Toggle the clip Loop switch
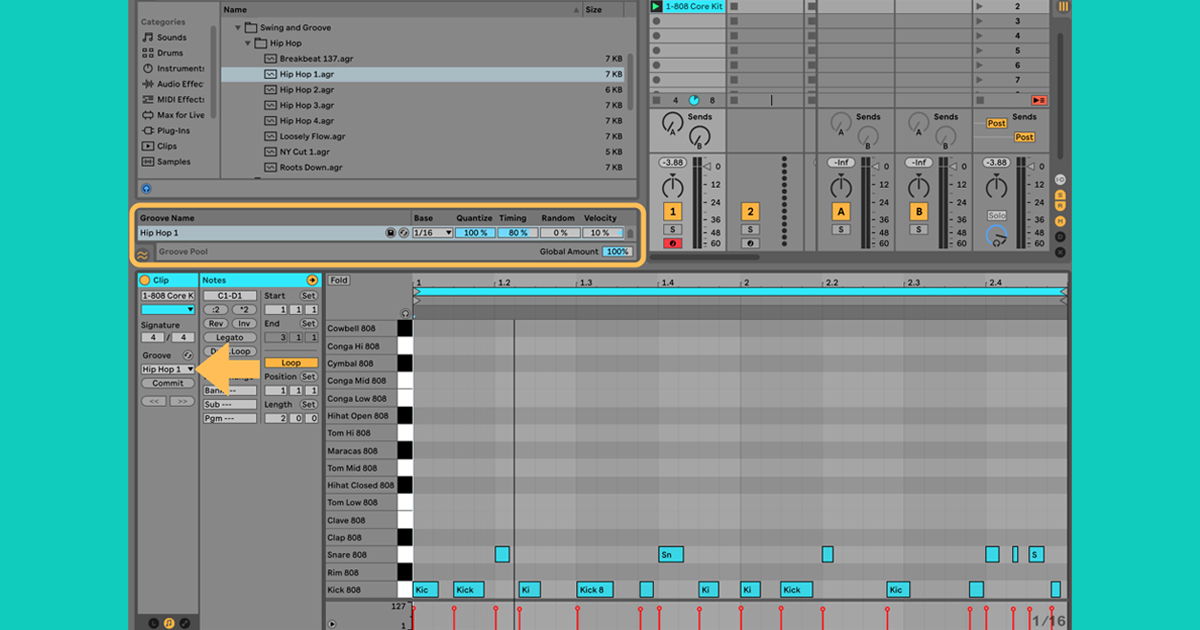The width and height of the screenshot is (1200, 630). click(291, 363)
